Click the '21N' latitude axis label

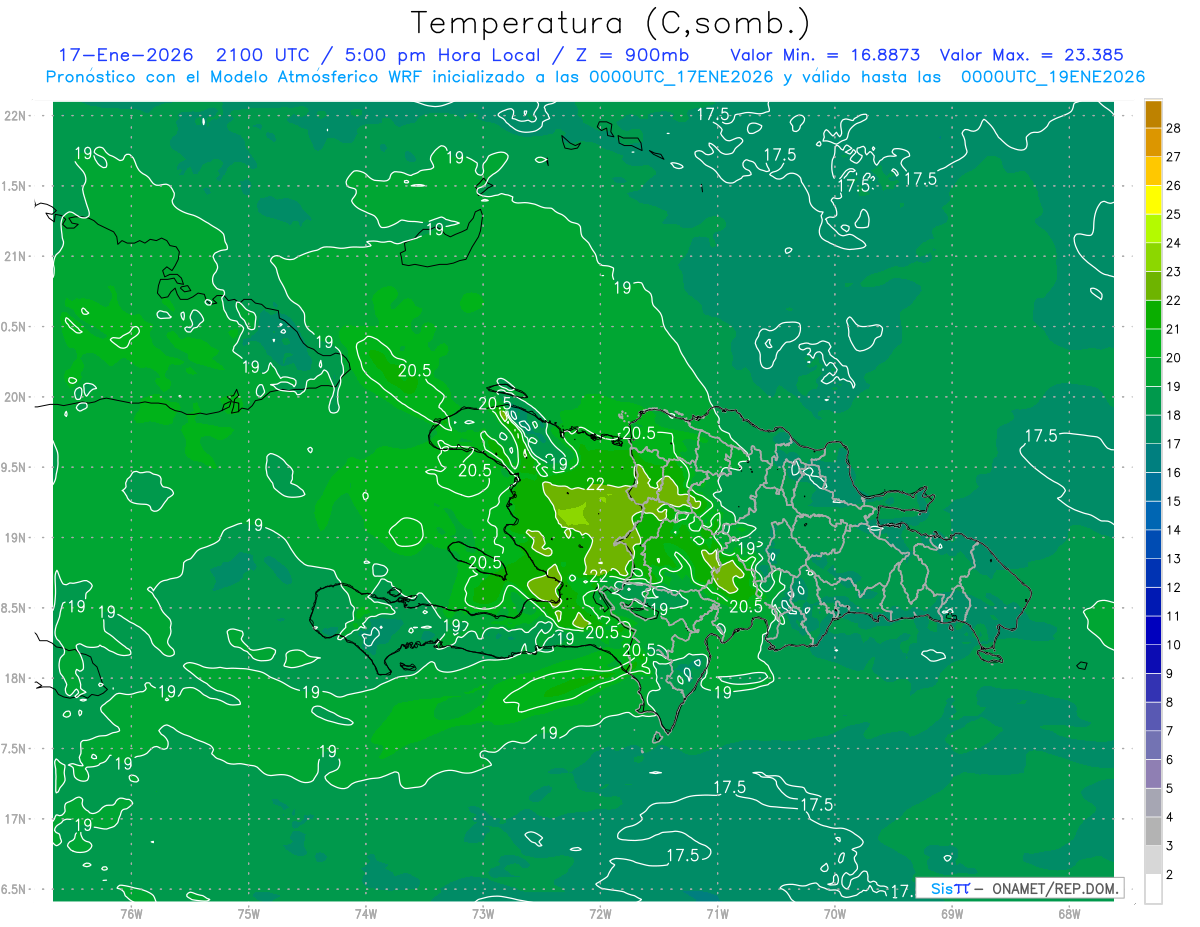pyautogui.click(x=16, y=256)
